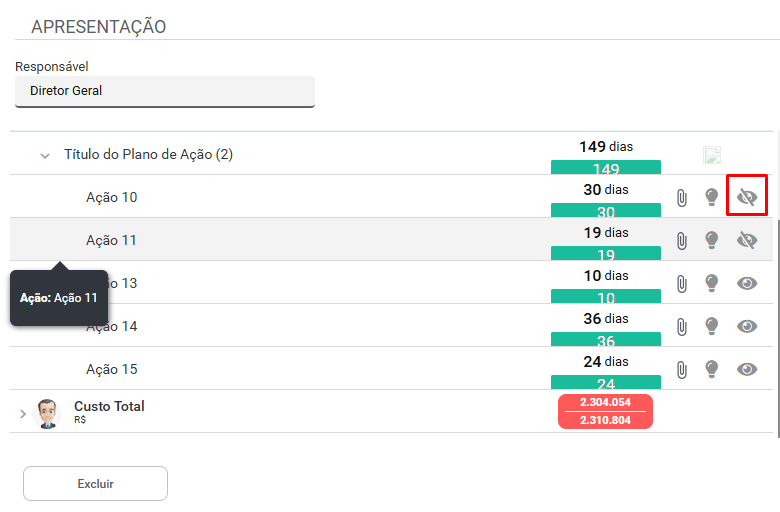The image size is (780, 512).
Task: Click the lightbulb icon on Ação 15
Action: (x=712, y=370)
